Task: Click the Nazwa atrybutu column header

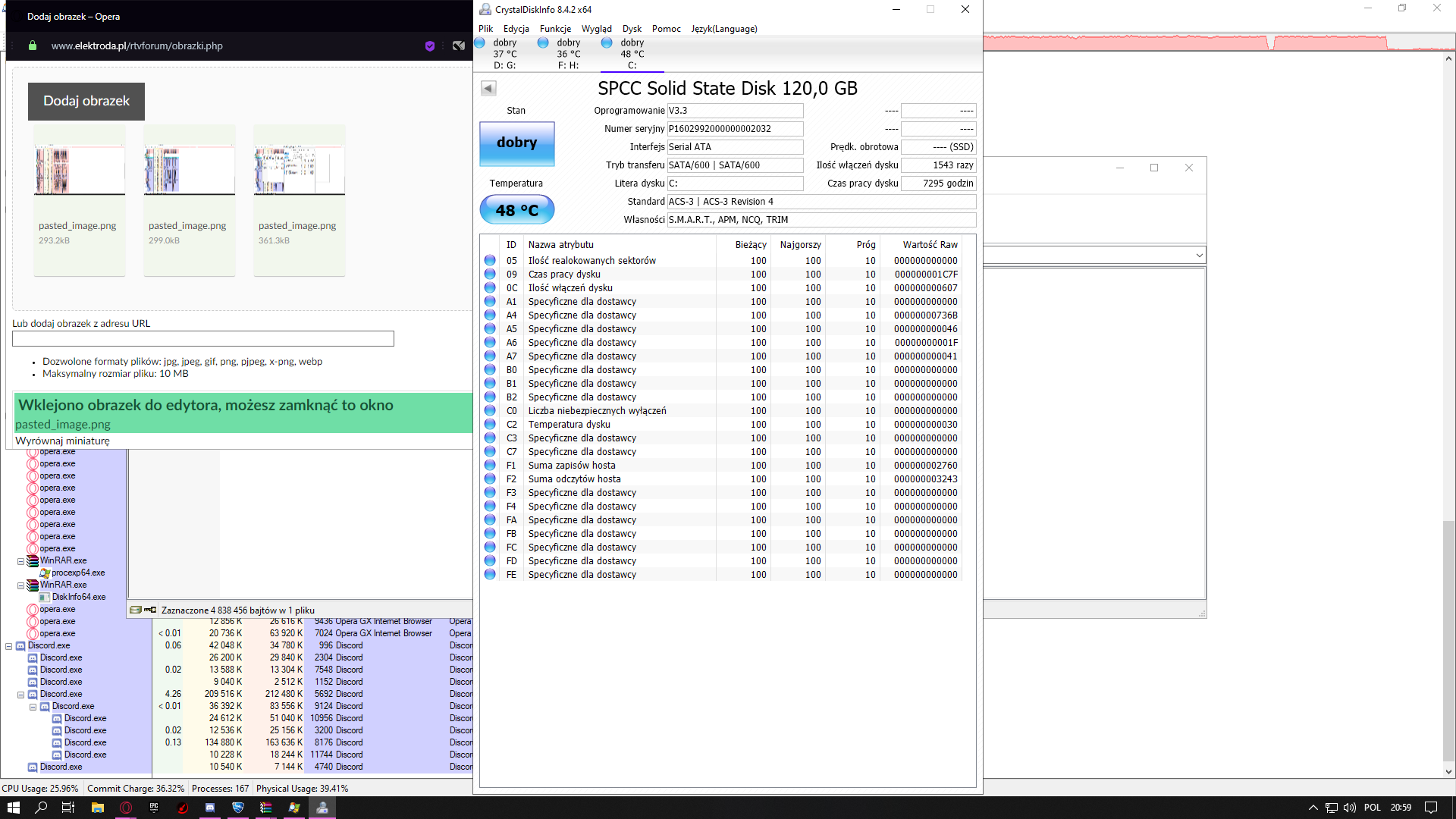Action: tap(561, 245)
